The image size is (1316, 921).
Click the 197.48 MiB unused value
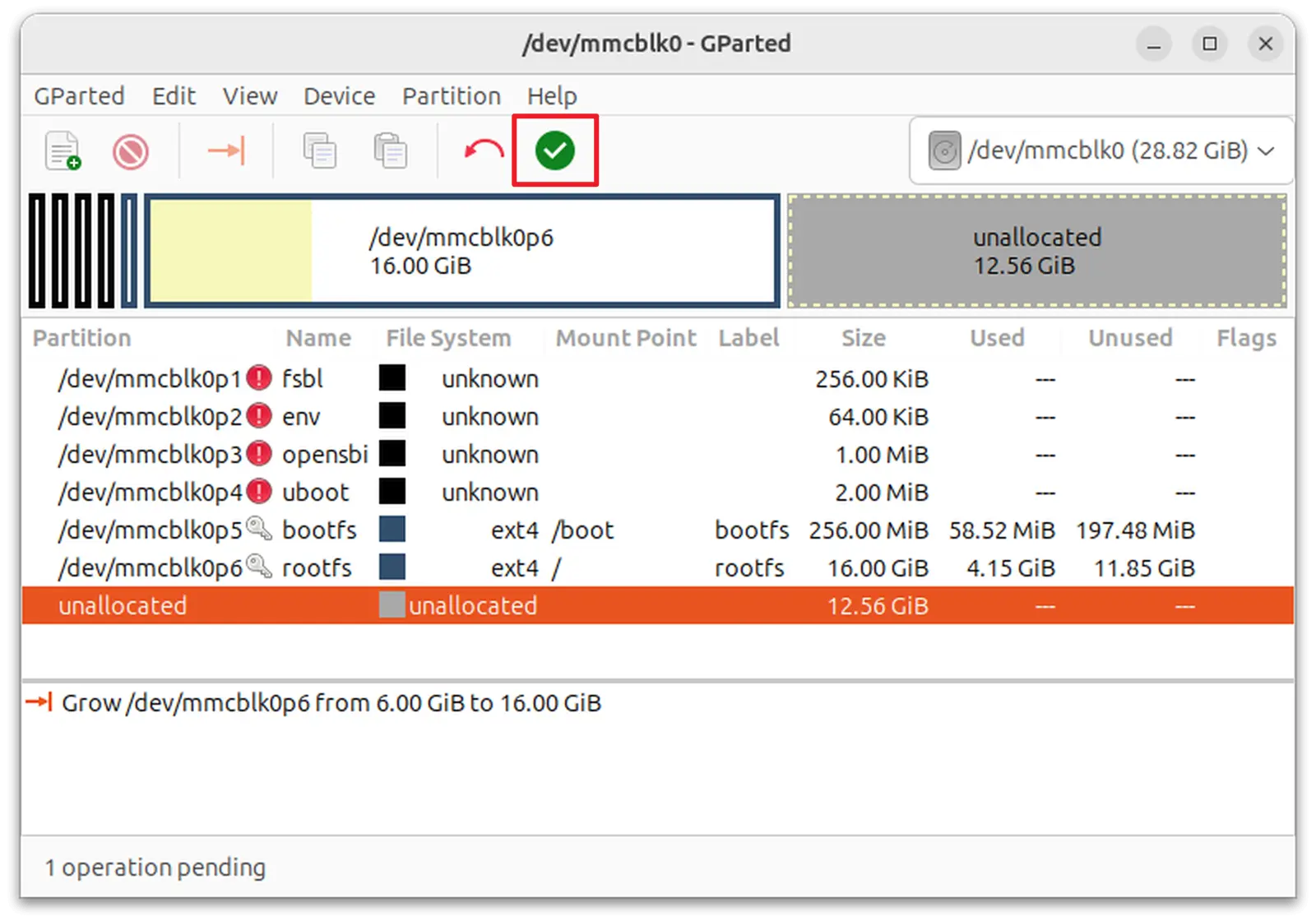[x=1135, y=530]
